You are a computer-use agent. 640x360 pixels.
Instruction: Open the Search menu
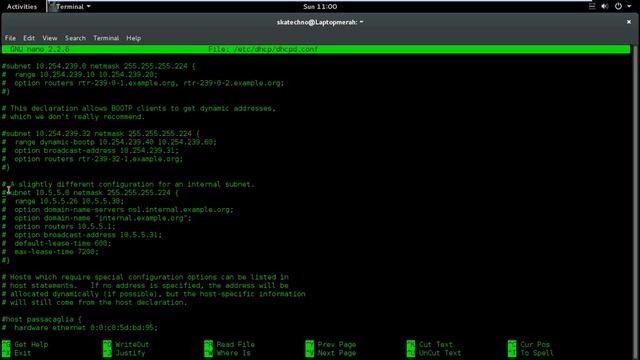click(x=75, y=38)
